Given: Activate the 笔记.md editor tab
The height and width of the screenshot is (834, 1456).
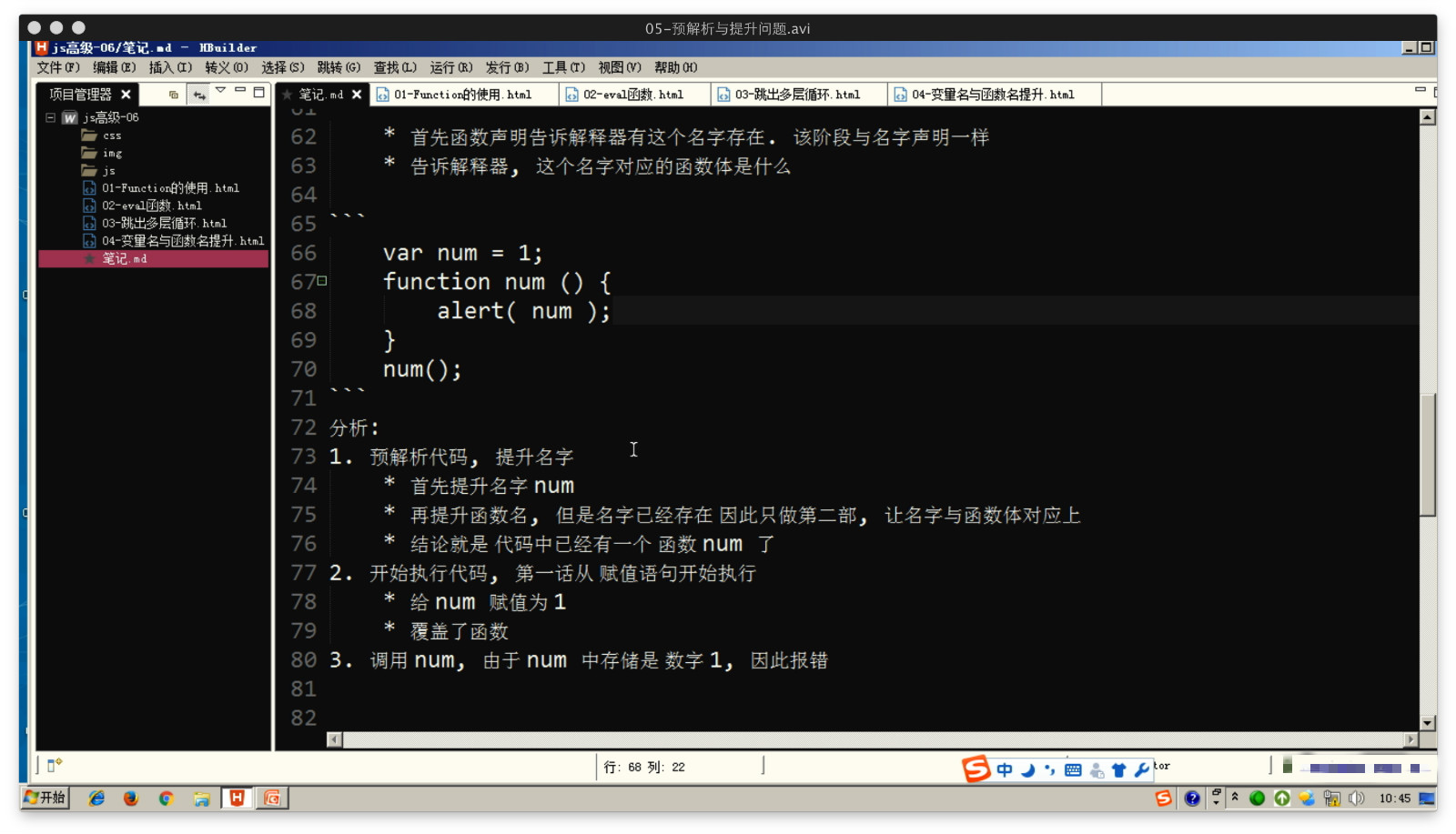Looking at the screenshot, I should coord(321,94).
